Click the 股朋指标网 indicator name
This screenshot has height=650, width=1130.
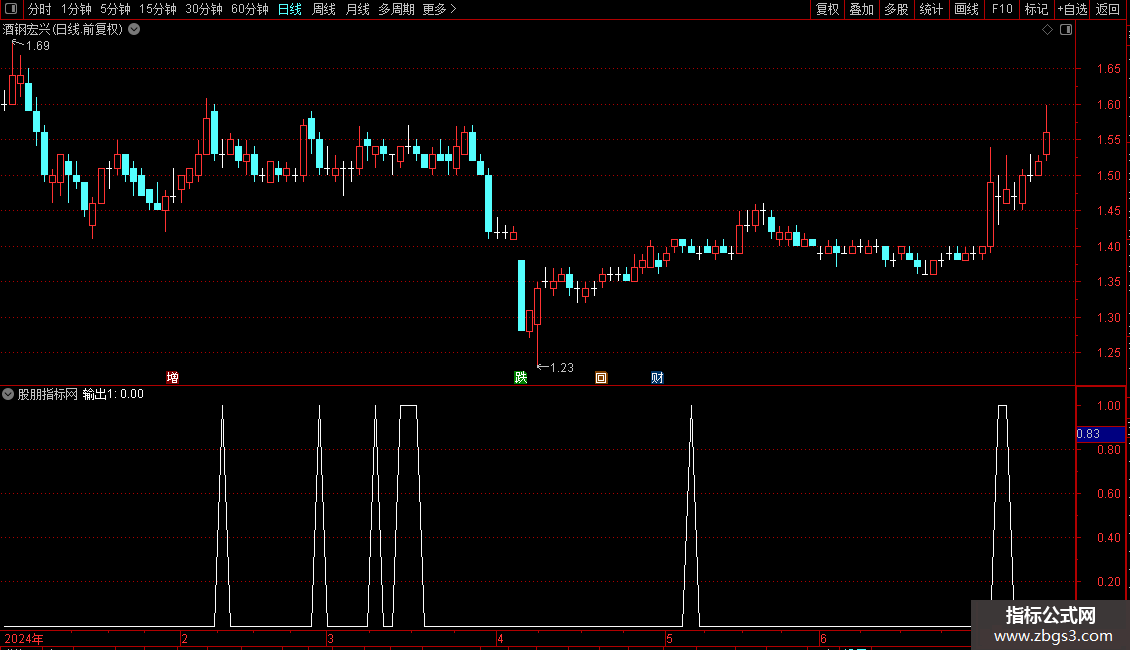48,394
